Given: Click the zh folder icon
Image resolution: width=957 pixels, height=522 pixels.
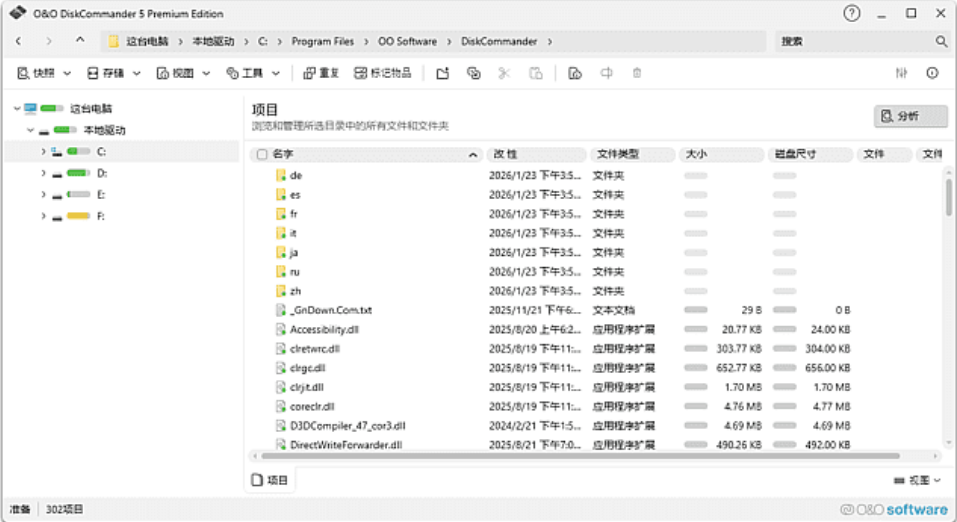Looking at the screenshot, I should 281,291.
